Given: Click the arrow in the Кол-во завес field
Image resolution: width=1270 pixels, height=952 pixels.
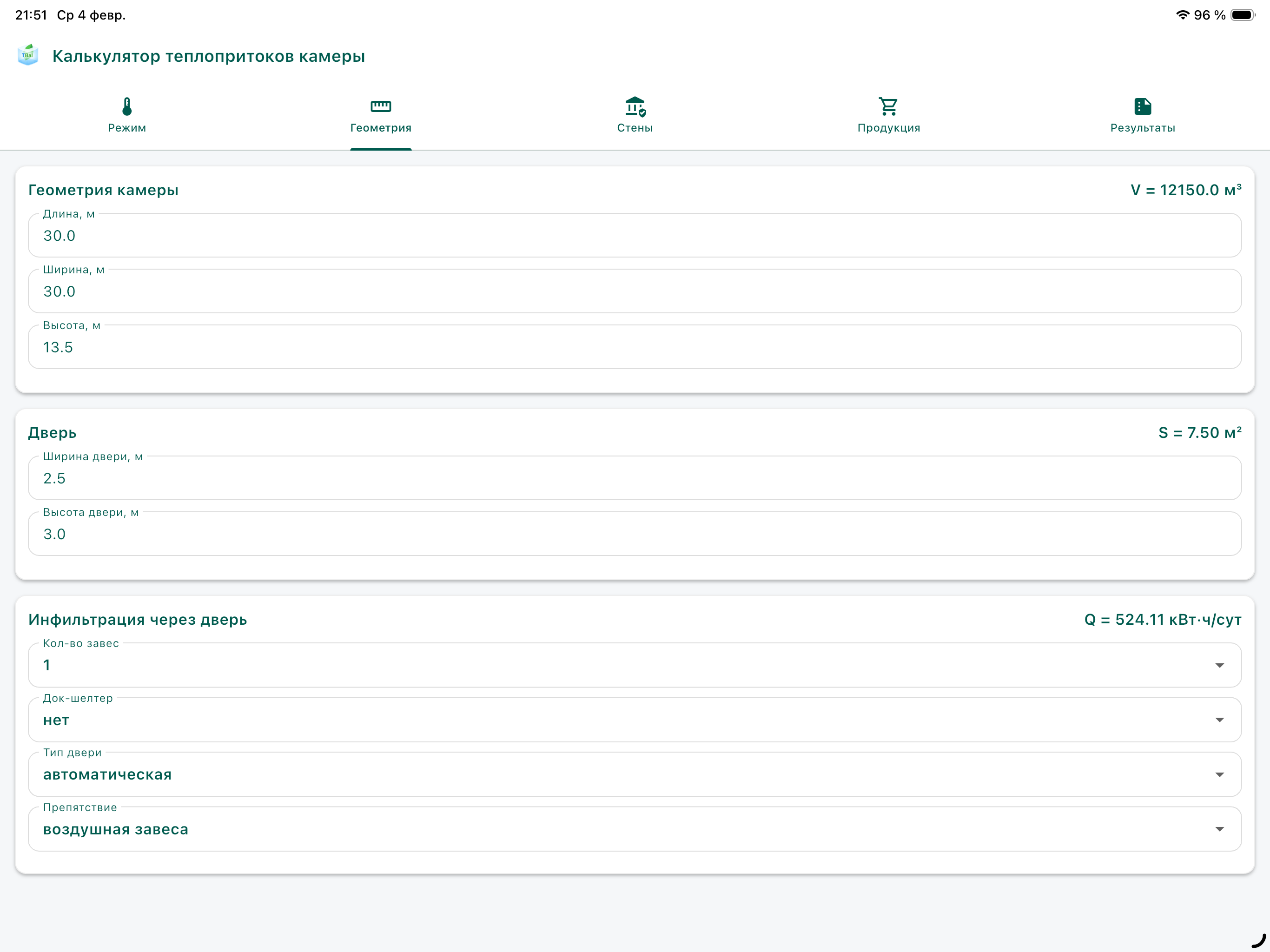Looking at the screenshot, I should [x=1219, y=665].
